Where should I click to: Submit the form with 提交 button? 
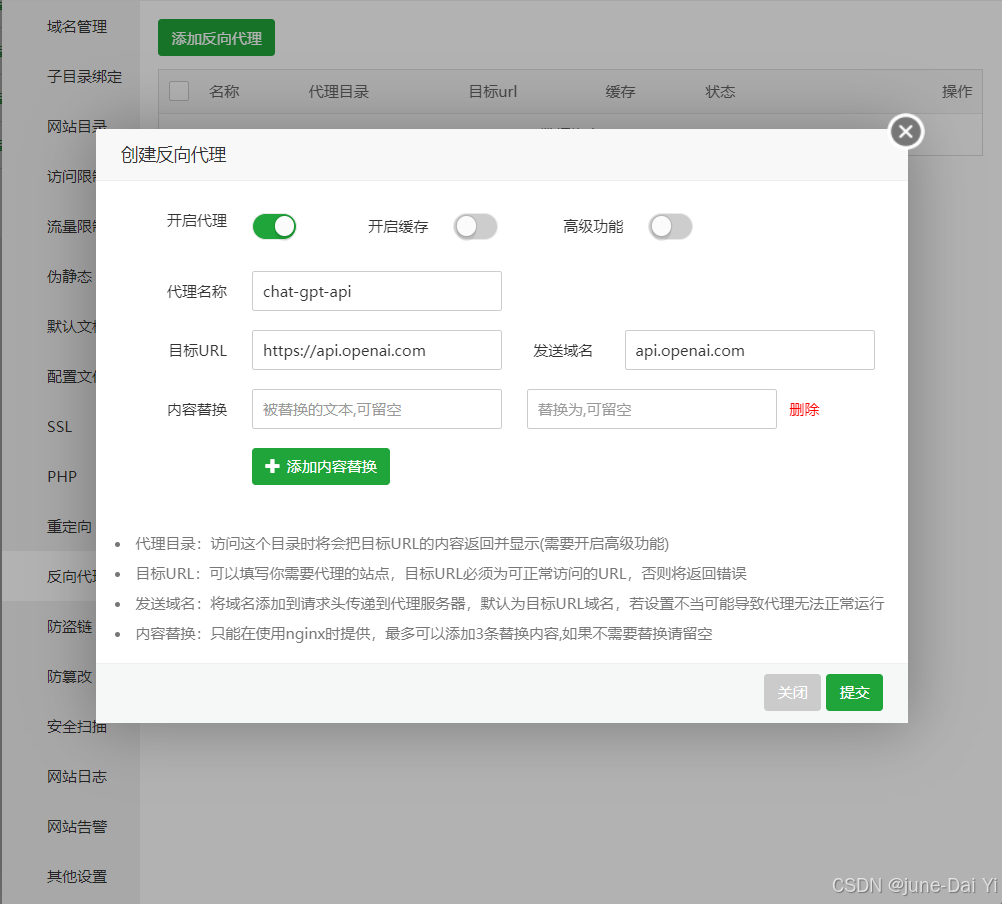[x=854, y=693]
